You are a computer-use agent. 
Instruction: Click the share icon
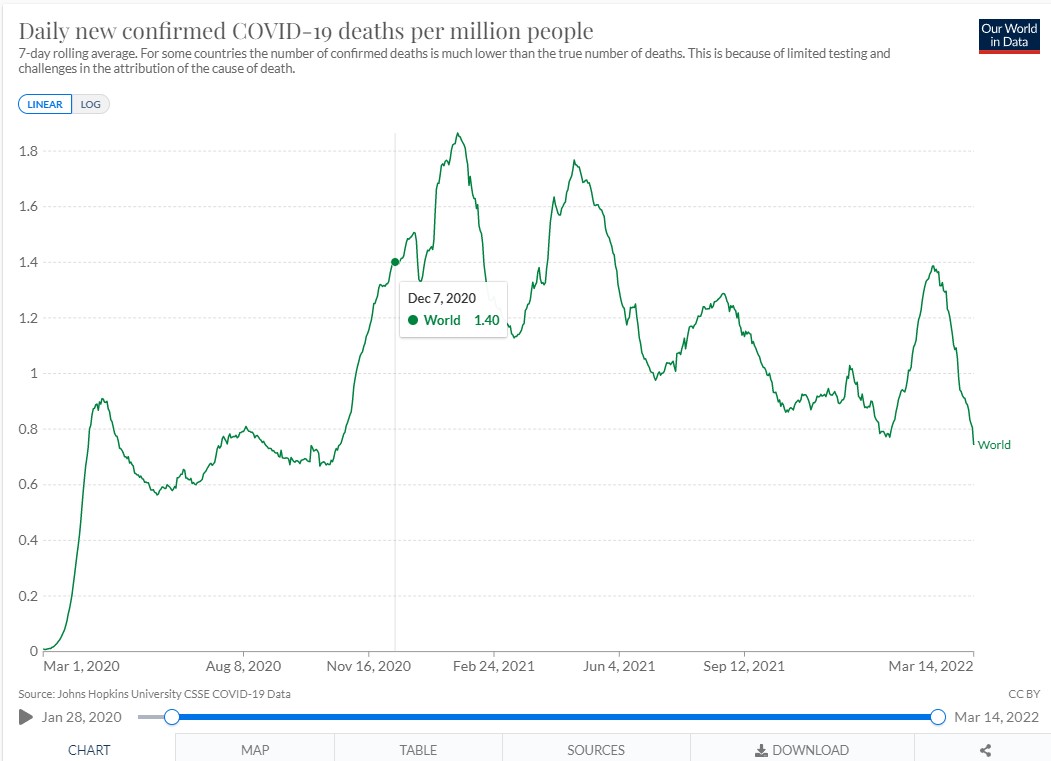[985, 750]
